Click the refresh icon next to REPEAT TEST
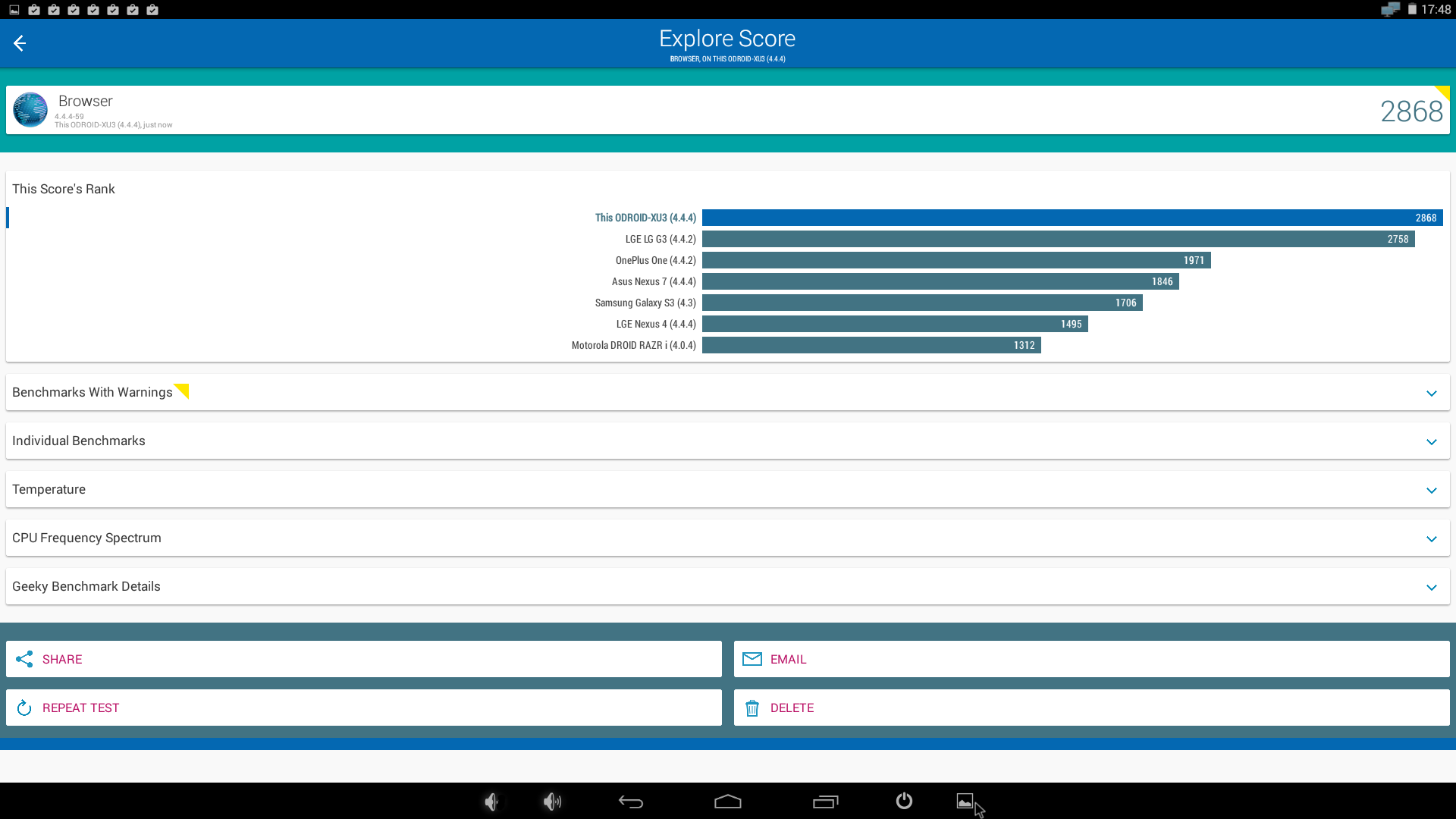The width and height of the screenshot is (1456, 819). [24, 708]
